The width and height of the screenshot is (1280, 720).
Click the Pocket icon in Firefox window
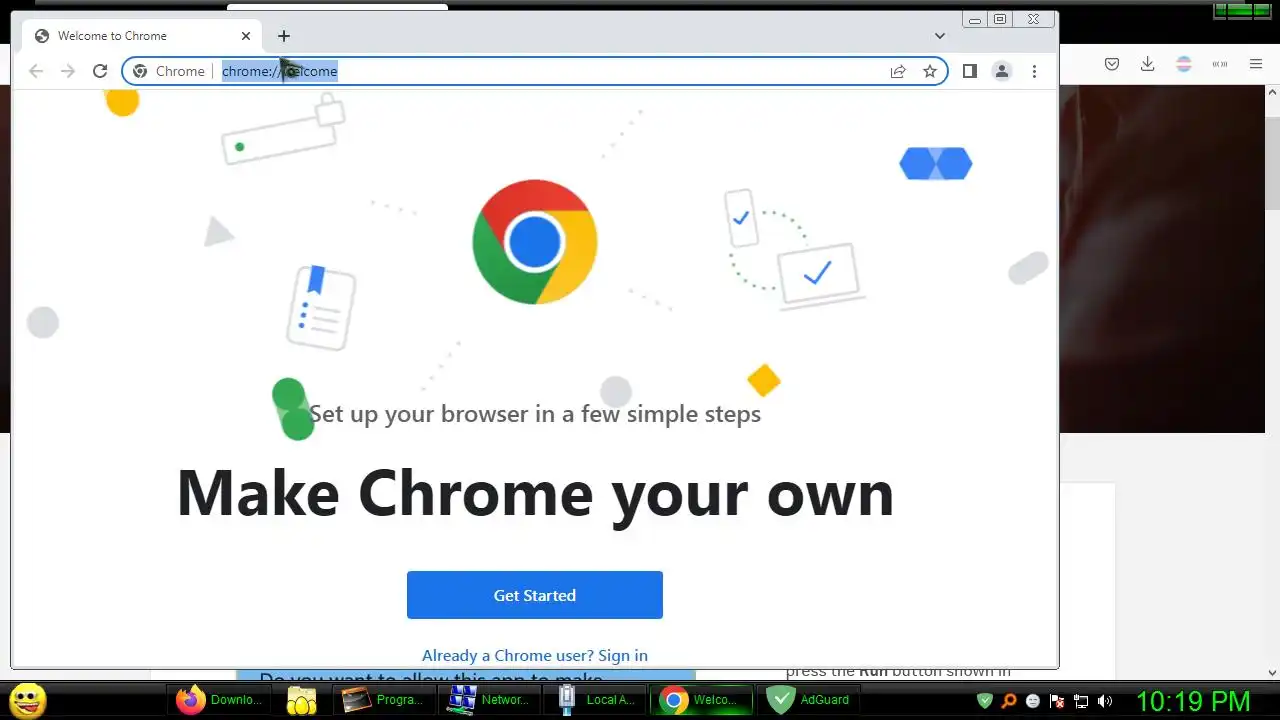(x=1112, y=64)
